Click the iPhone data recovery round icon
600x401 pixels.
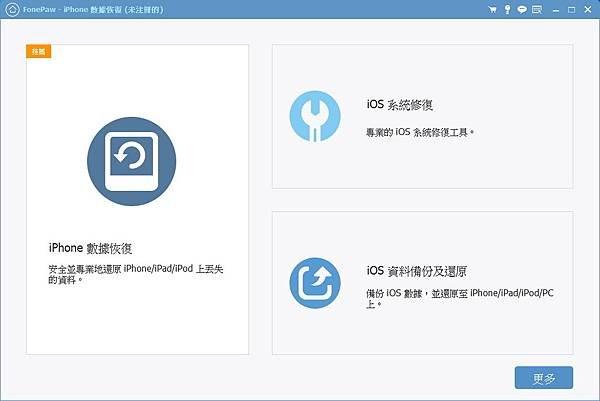[132, 161]
